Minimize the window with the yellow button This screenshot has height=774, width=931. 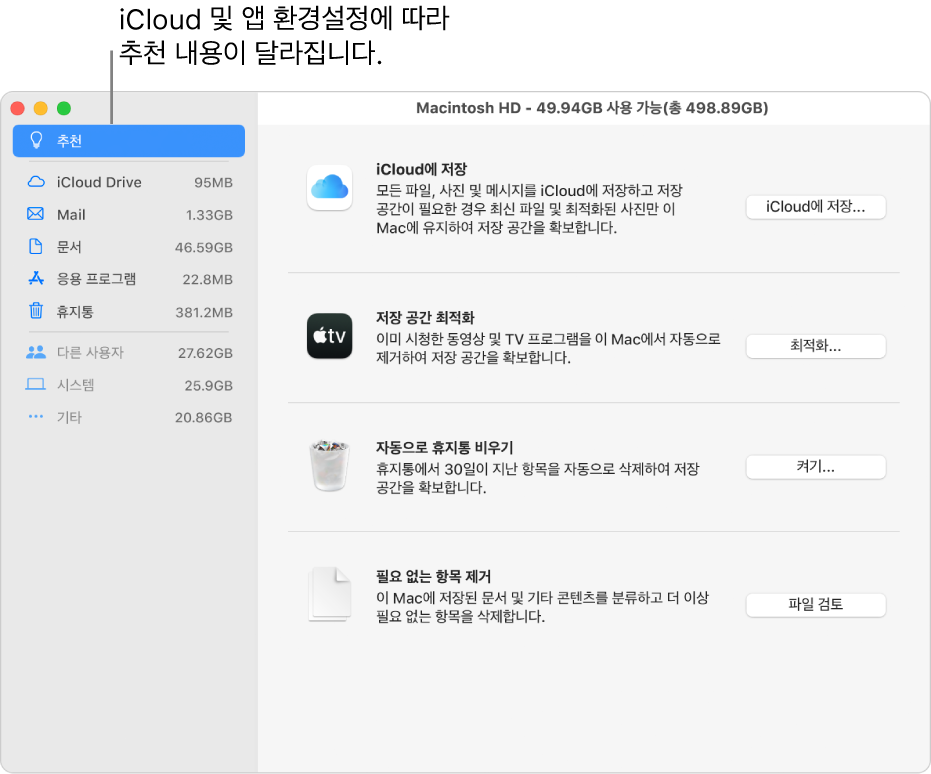pos(40,108)
